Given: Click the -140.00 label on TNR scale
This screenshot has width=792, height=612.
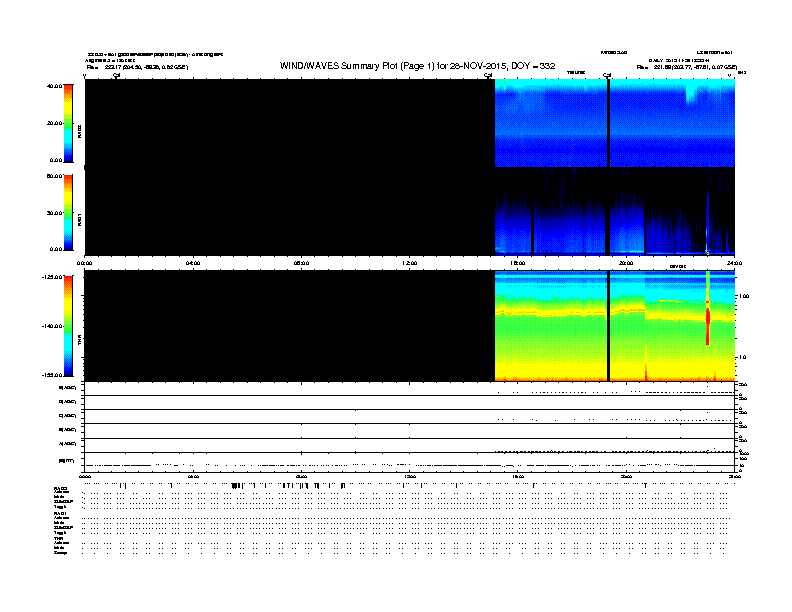Looking at the screenshot, I should point(52,326).
